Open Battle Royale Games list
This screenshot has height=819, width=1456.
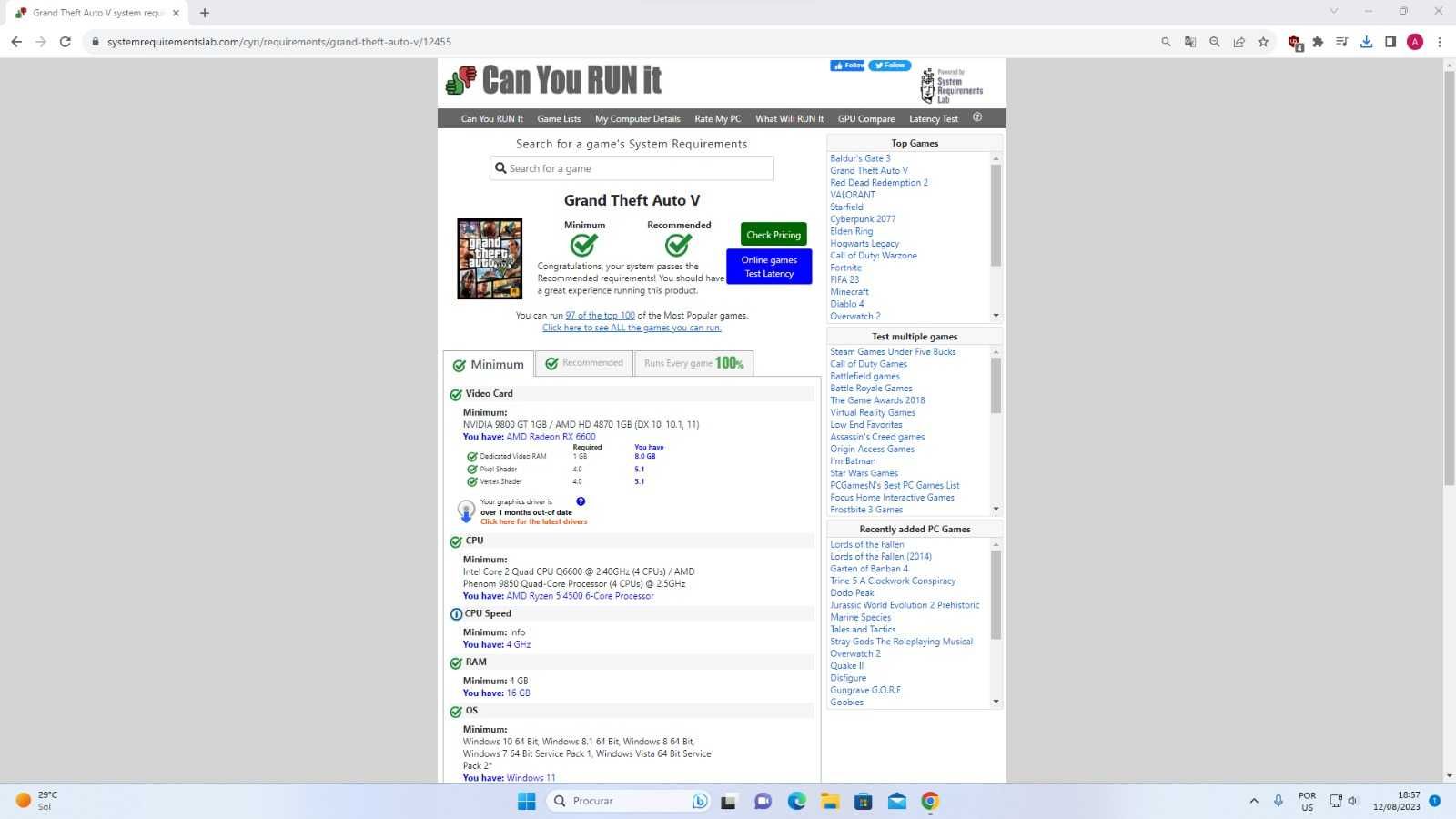pos(871,389)
